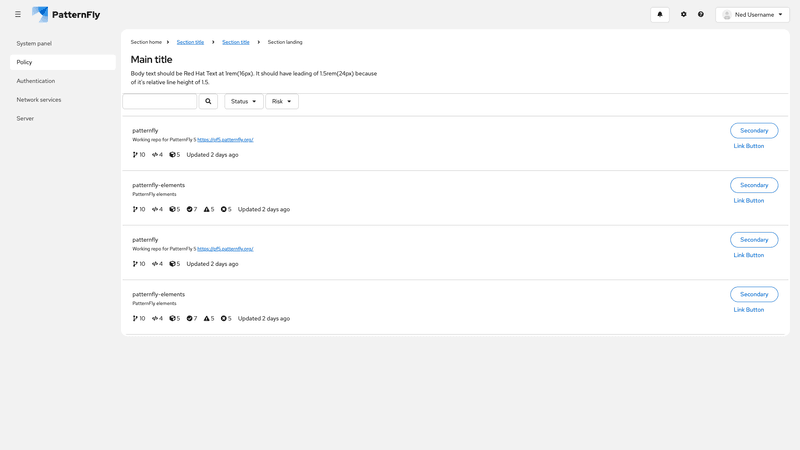Toggle the hamburger navigation menu
This screenshot has height=450, width=800.
[18, 15]
